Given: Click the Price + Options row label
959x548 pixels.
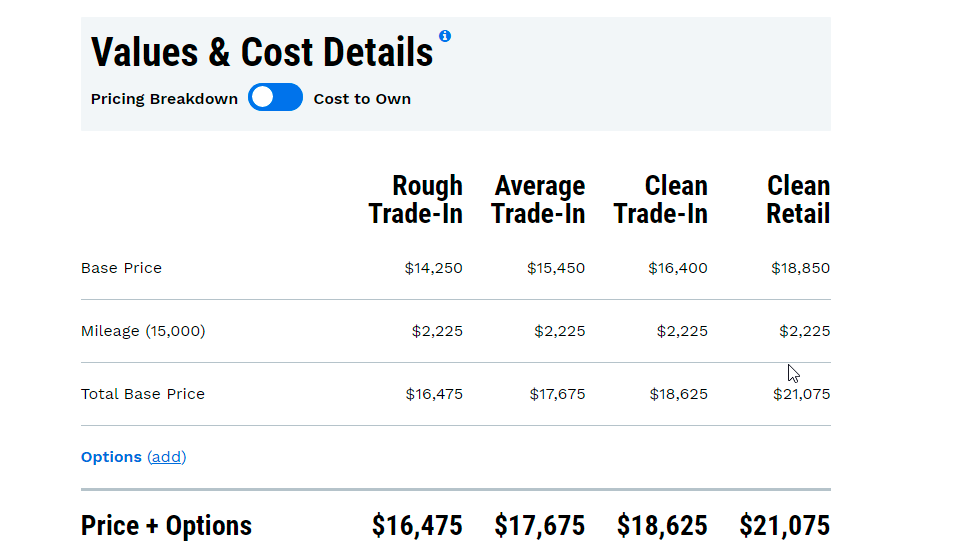Looking at the screenshot, I should point(166,526).
